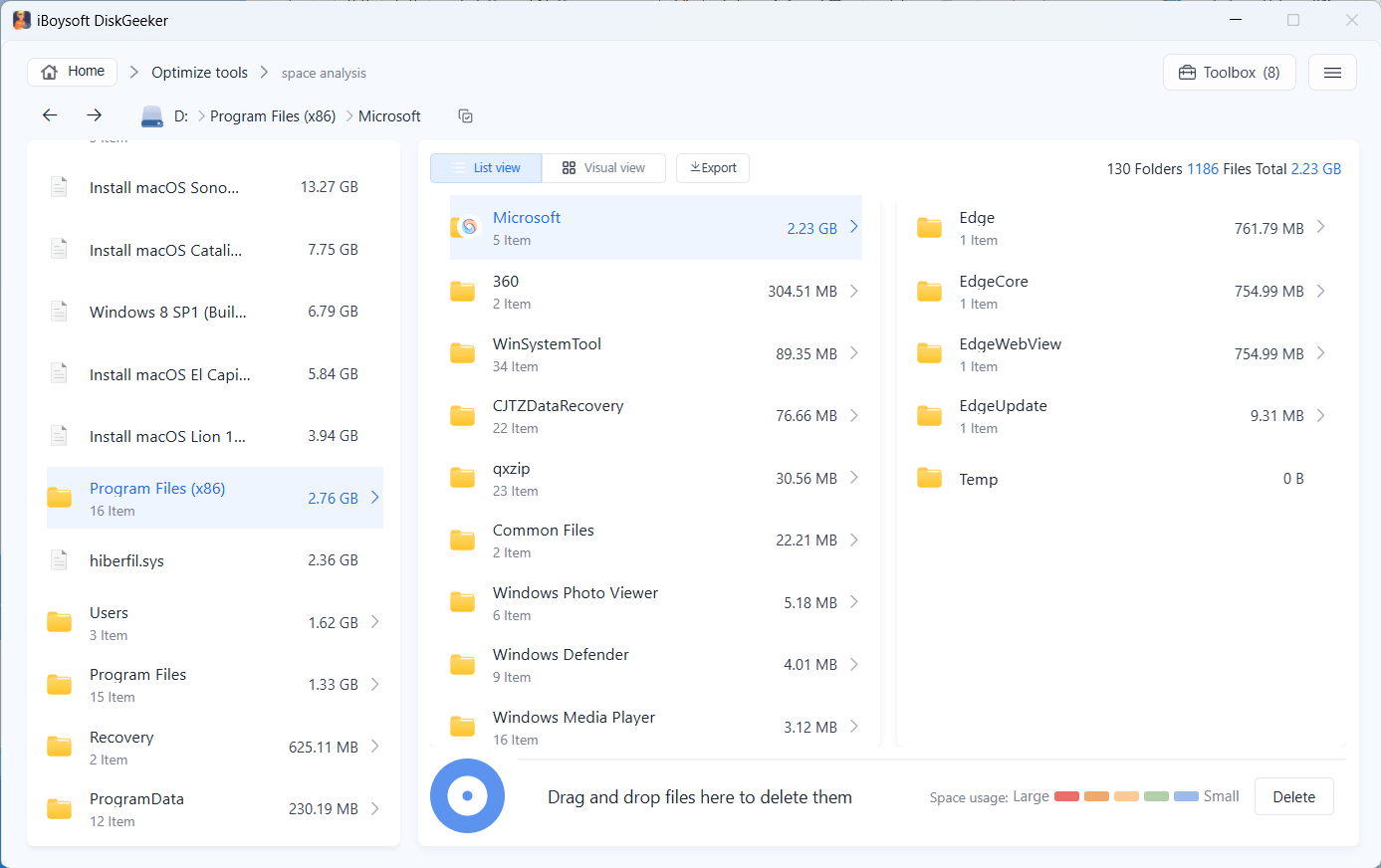Click the hiberfil.sys file icon
The image size is (1381, 868).
(x=59, y=560)
